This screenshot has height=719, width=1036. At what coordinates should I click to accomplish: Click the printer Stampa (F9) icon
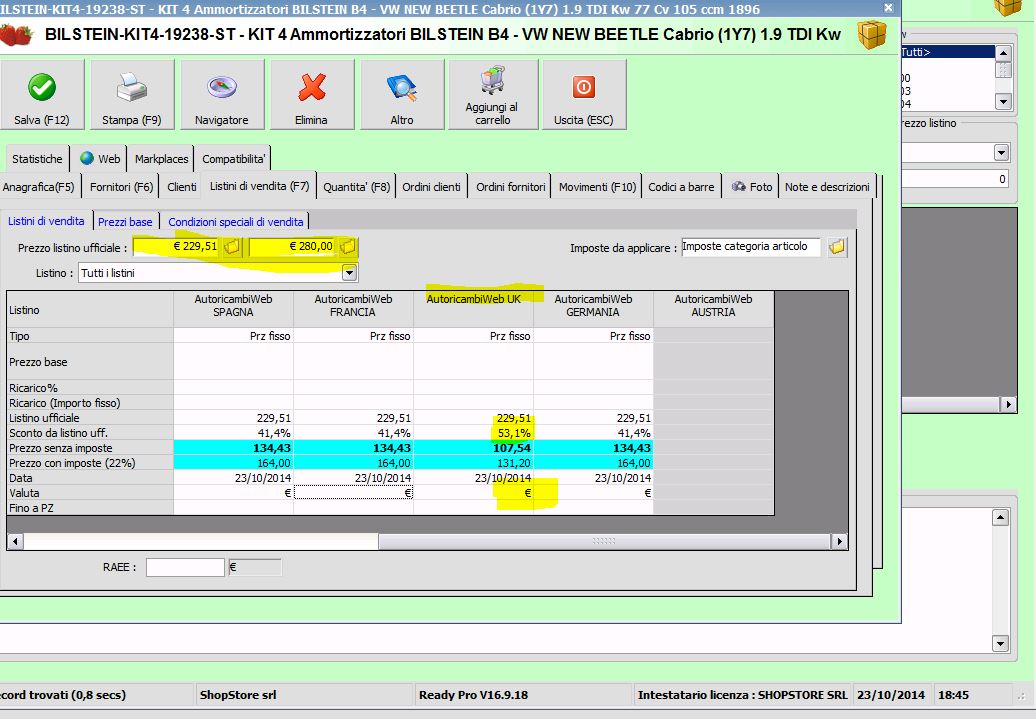coord(132,88)
